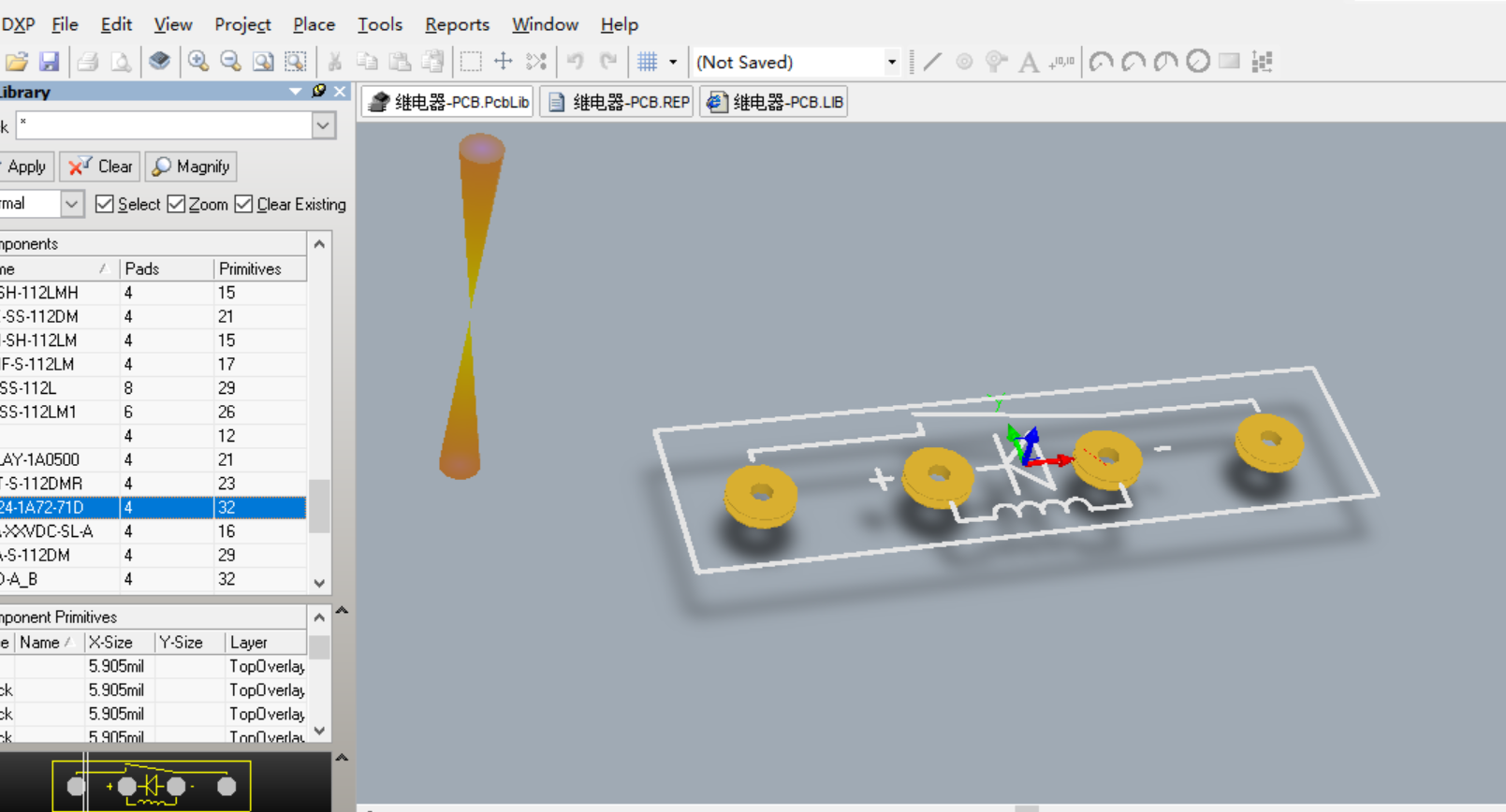Open the grid settings dropdown arrow
Image resolution: width=1506 pixels, height=812 pixels.
pyautogui.click(x=673, y=62)
